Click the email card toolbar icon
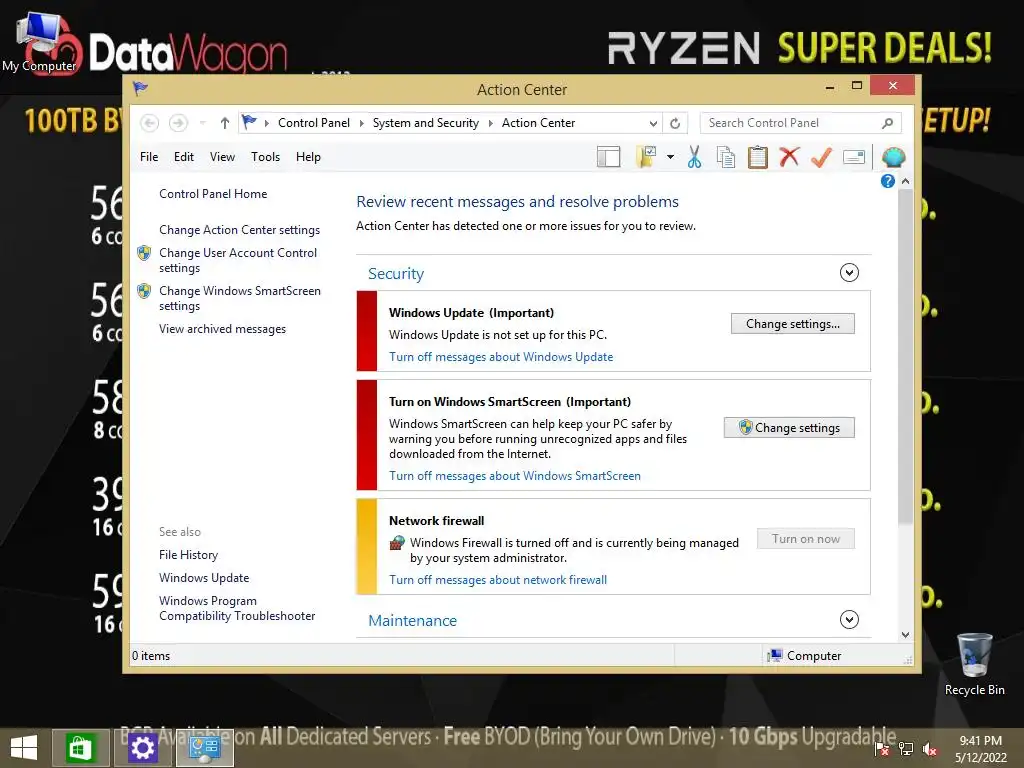This screenshot has height=768, width=1024. click(x=854, y=157)
